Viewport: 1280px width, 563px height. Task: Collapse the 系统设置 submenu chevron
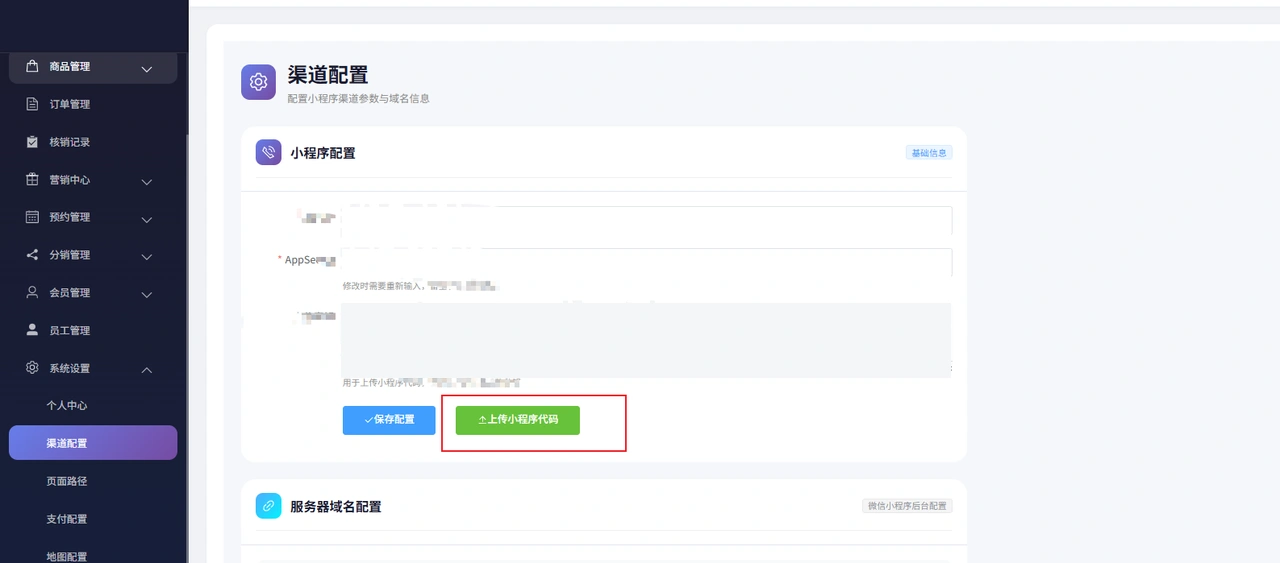point(147,370)
